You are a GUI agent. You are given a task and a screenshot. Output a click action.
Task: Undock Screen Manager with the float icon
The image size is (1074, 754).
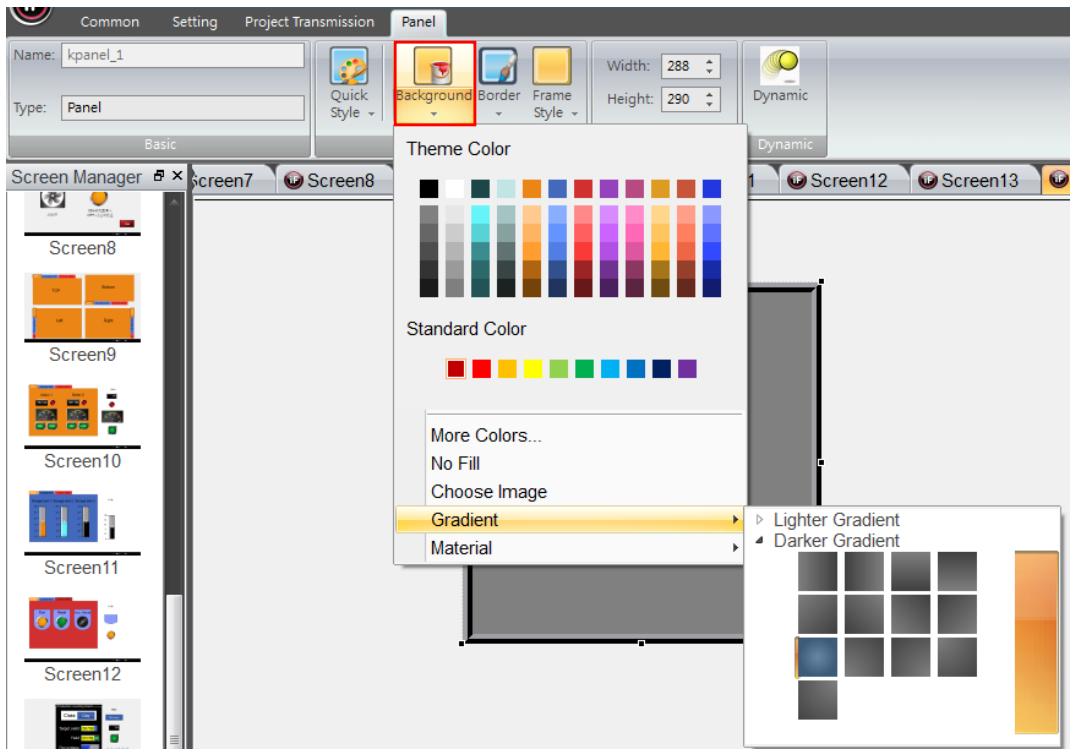pyautogui.click(x=159, y=176)
